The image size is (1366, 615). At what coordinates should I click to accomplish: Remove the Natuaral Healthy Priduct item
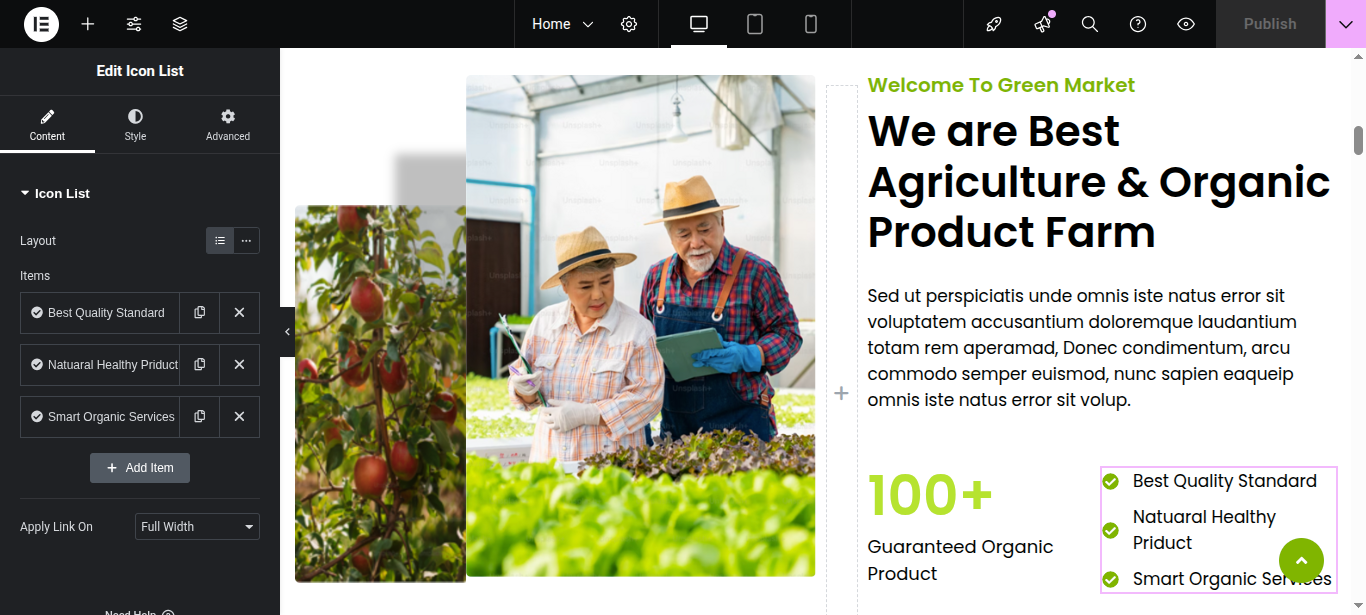click(239, 365)
